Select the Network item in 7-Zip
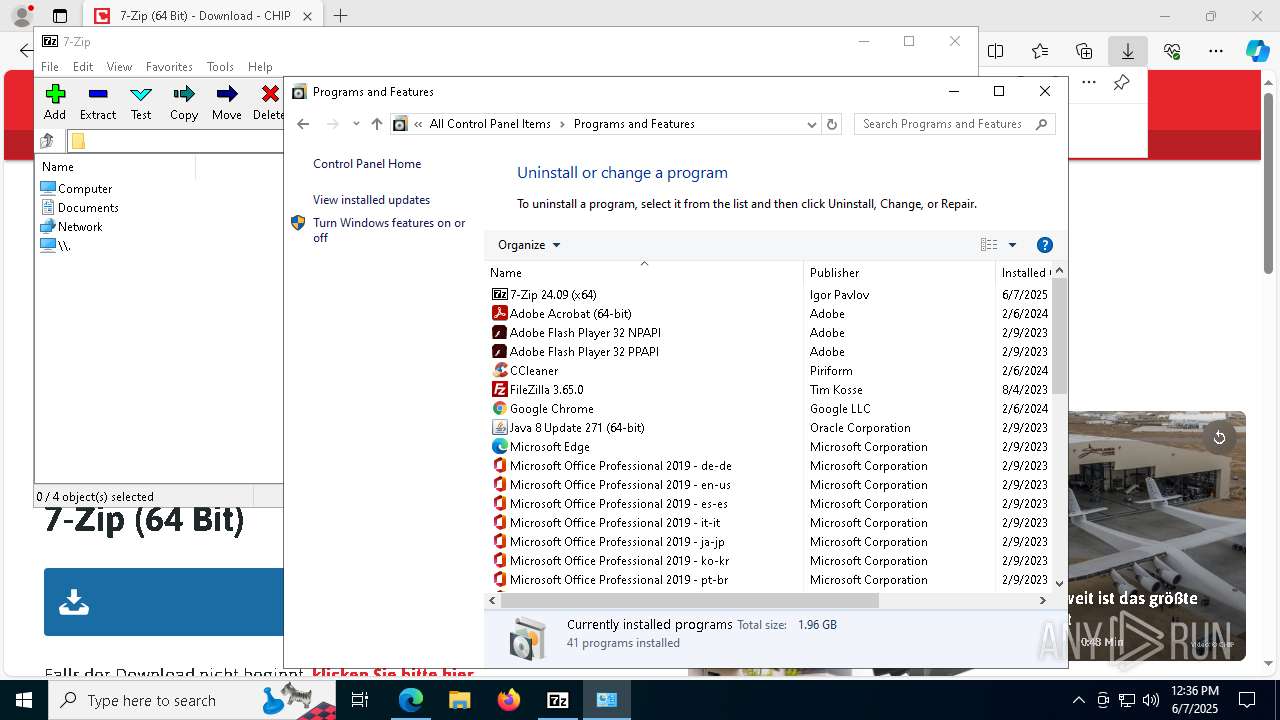 [72, 226]
